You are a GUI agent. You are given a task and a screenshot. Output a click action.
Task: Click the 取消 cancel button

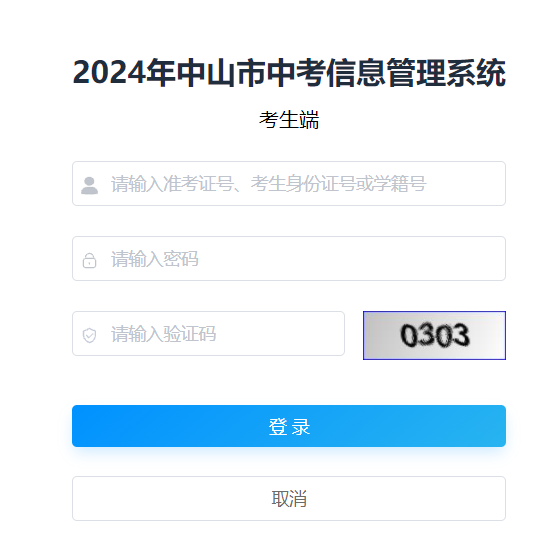point(289,498)
